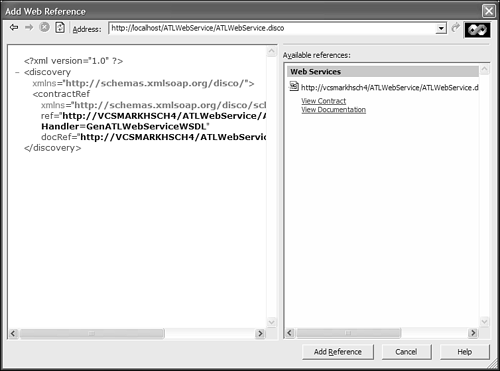This screenshot has height=371, width=500.
Task: Click the XML pane's left scroll arrow
Action: pos(13,333)
